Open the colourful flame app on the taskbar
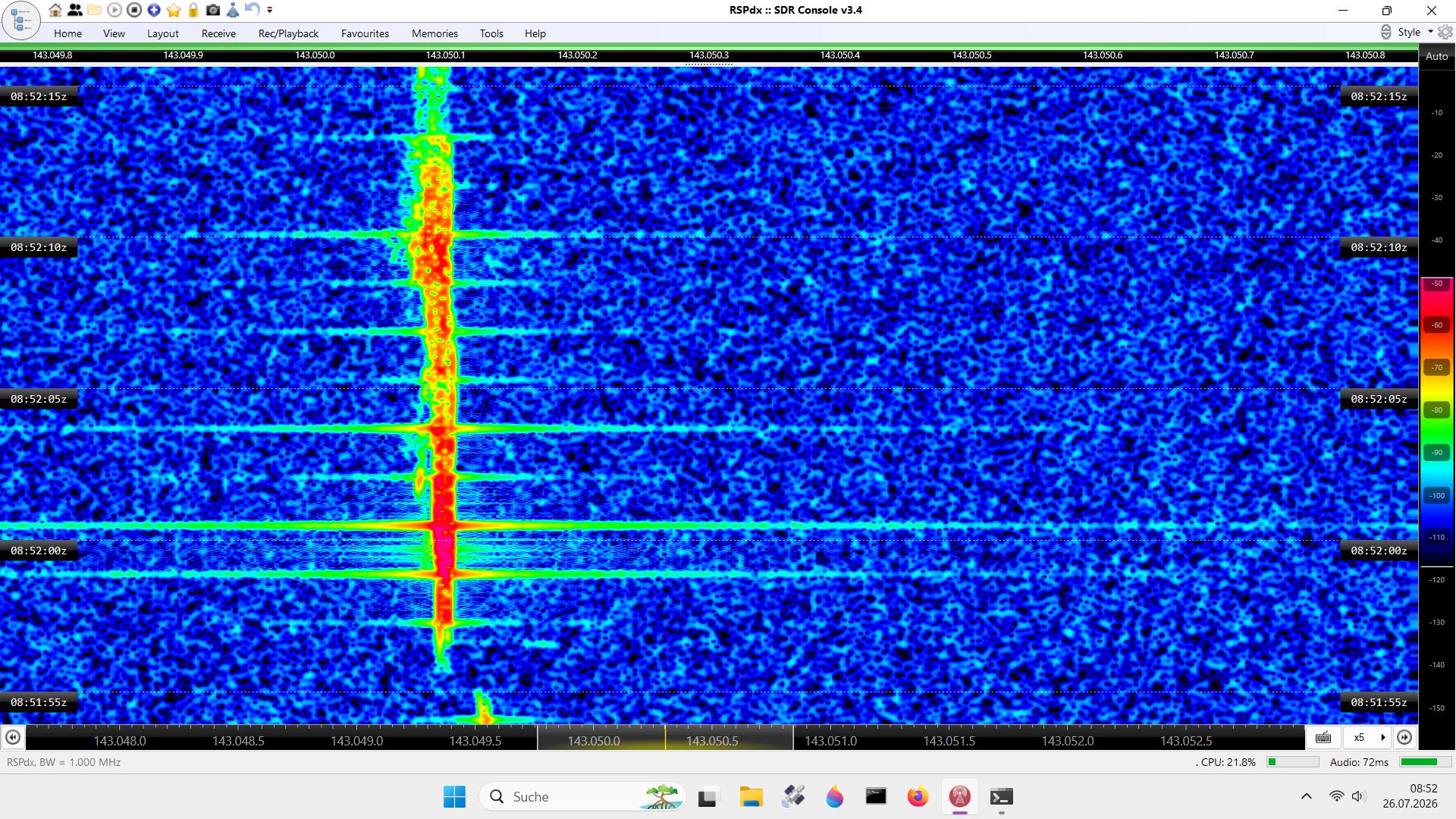The width and height of the screenshot is (1456, 819). point(835,797)
